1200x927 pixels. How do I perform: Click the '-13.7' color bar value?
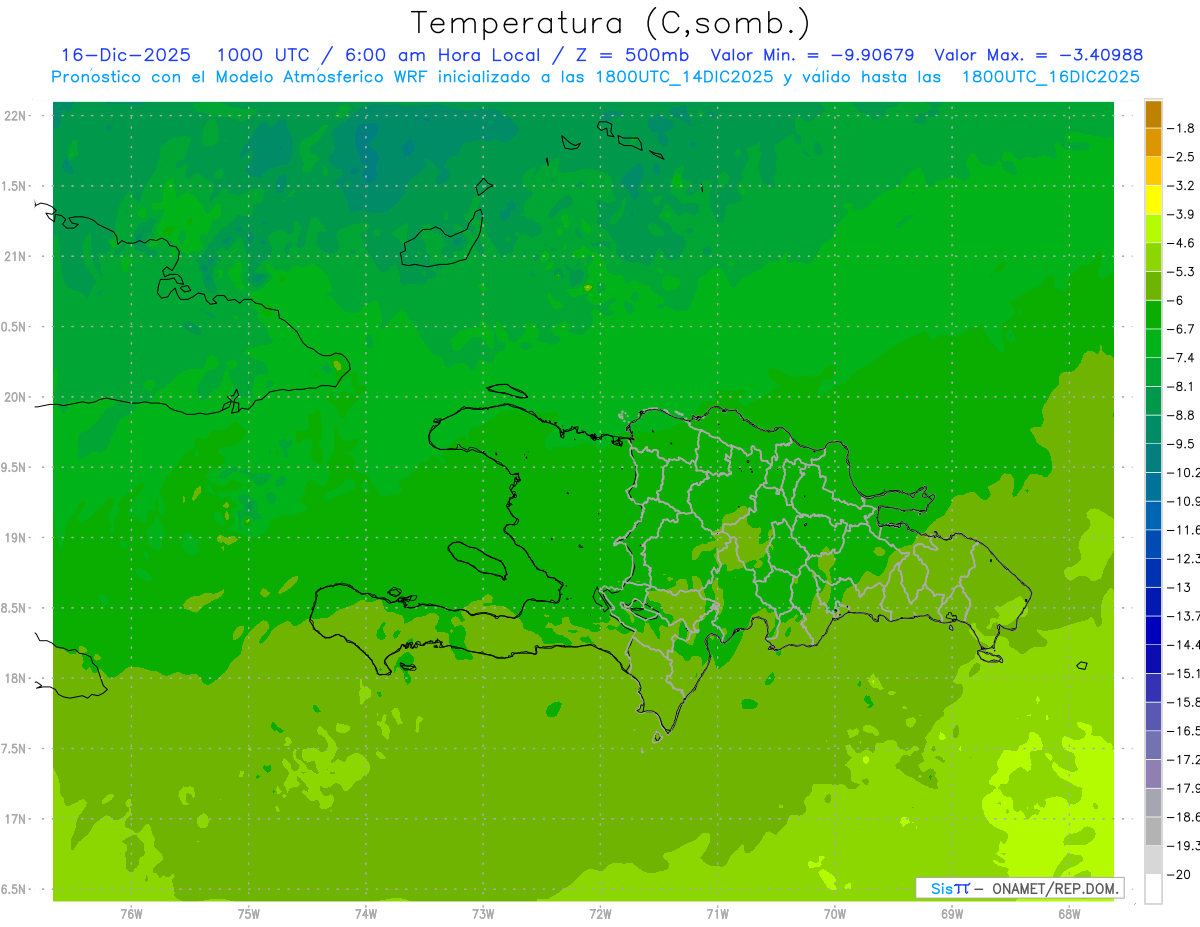pyautogui.click(x=1184, y=615)
